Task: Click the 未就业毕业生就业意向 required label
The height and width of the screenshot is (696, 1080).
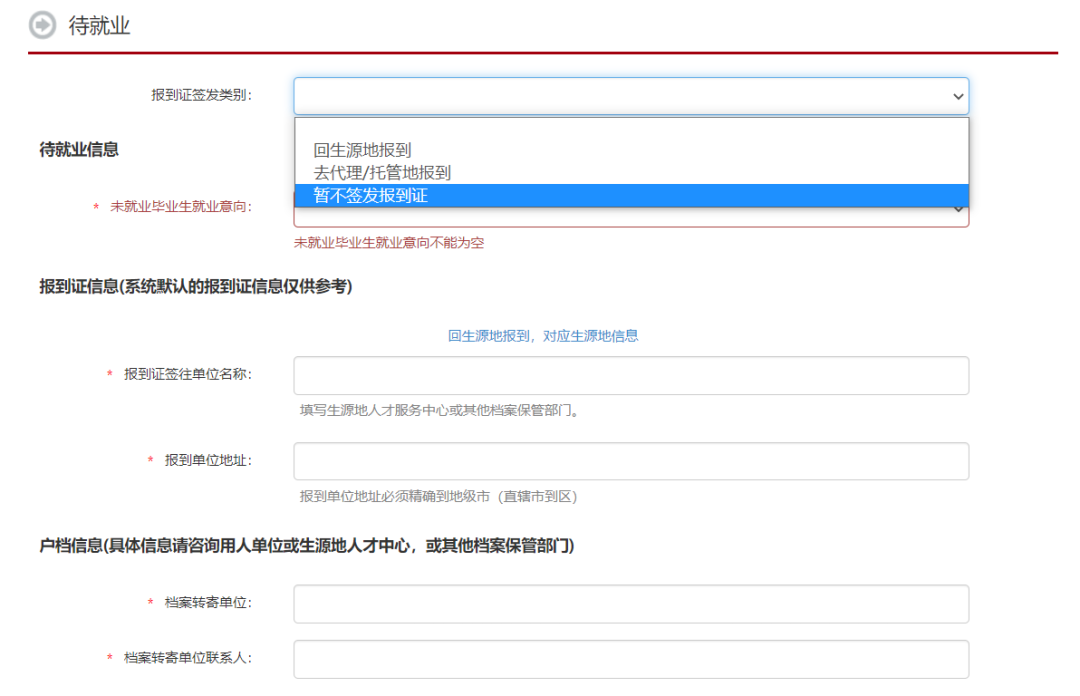Action: 180,206
